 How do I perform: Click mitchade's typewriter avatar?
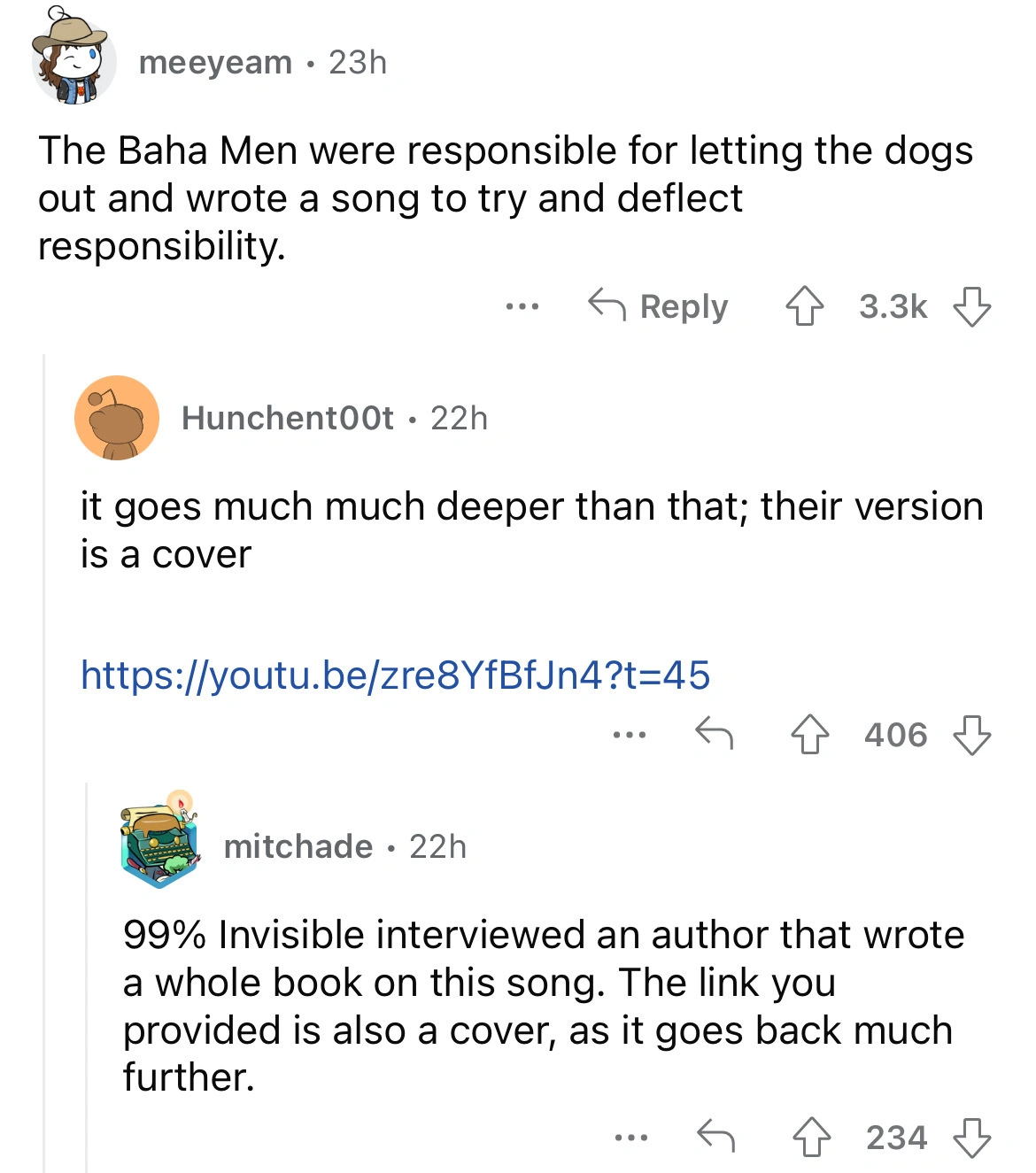coord(159,841)
